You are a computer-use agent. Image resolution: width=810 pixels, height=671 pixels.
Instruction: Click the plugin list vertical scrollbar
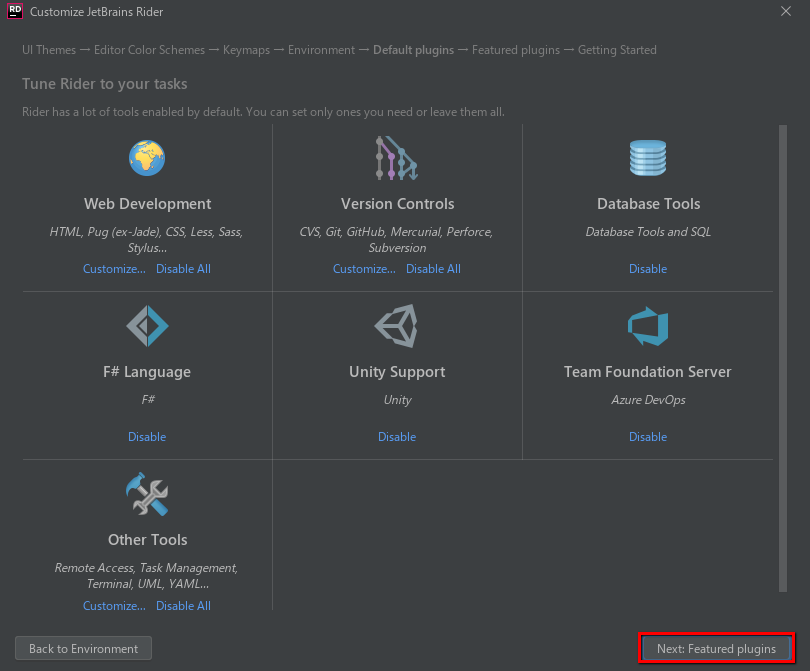[783, 358]
